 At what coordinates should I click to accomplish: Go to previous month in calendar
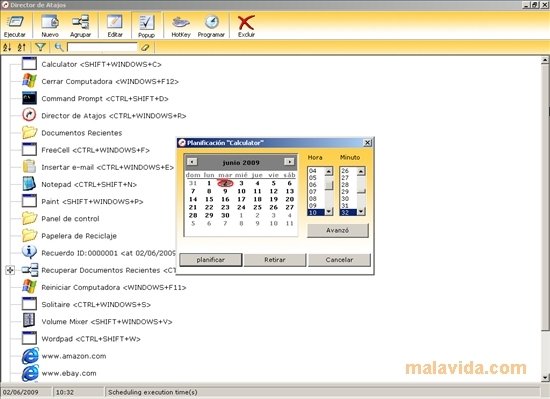coord(192,162)
